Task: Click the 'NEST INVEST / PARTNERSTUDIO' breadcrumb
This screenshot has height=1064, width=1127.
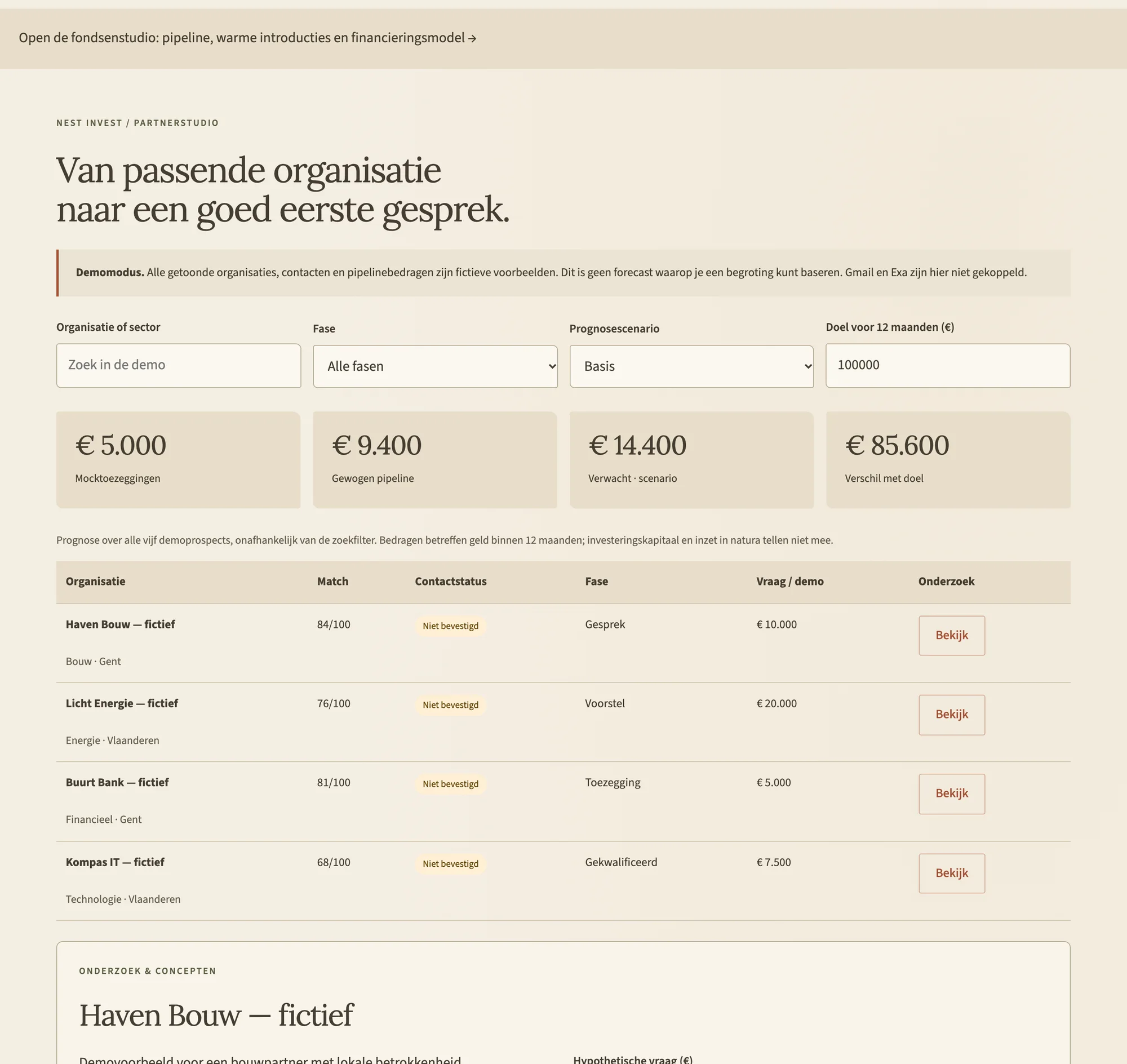Action: [x=137, y=123]
